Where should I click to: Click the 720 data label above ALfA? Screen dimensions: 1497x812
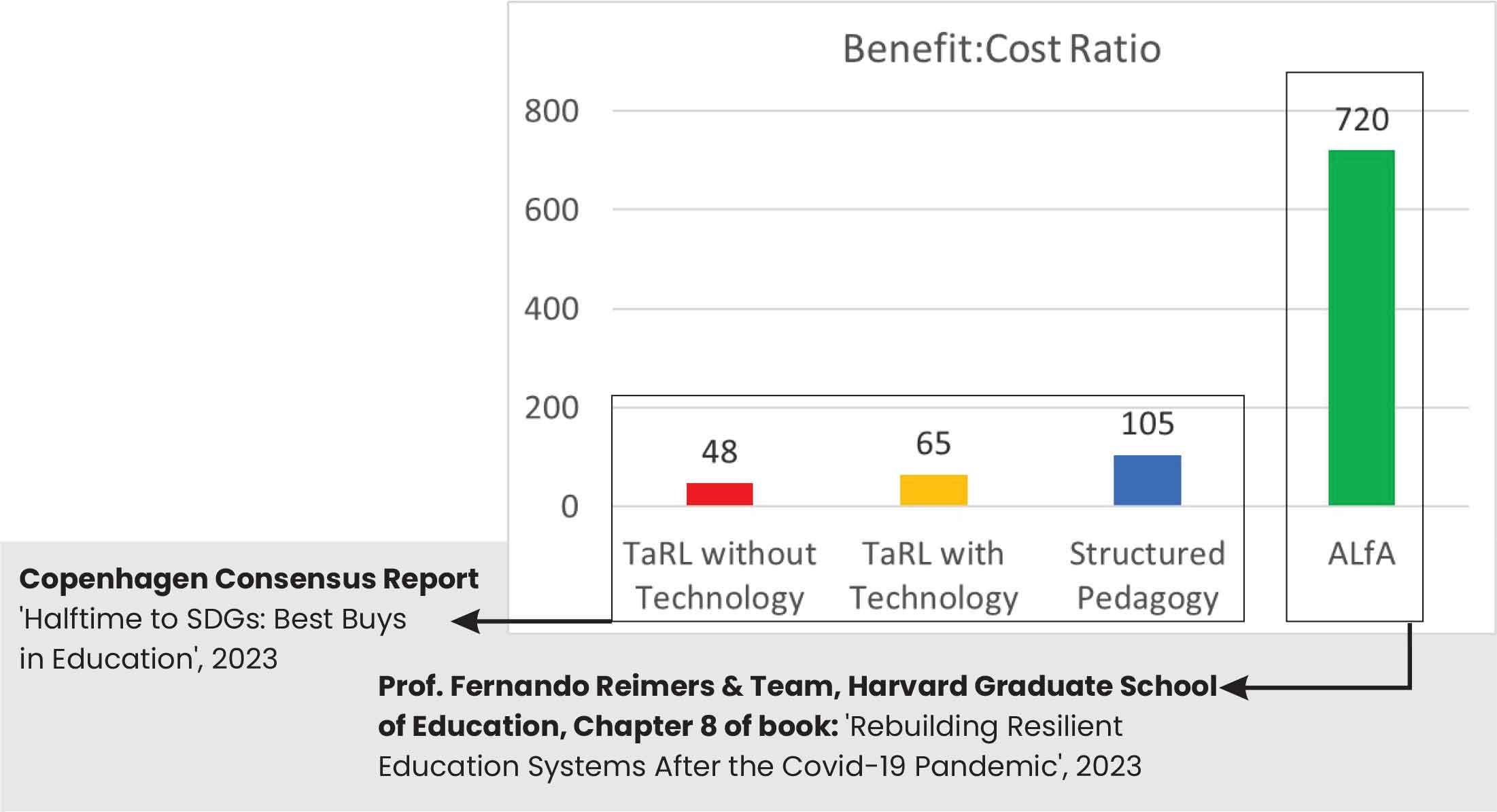(1362, 120)
